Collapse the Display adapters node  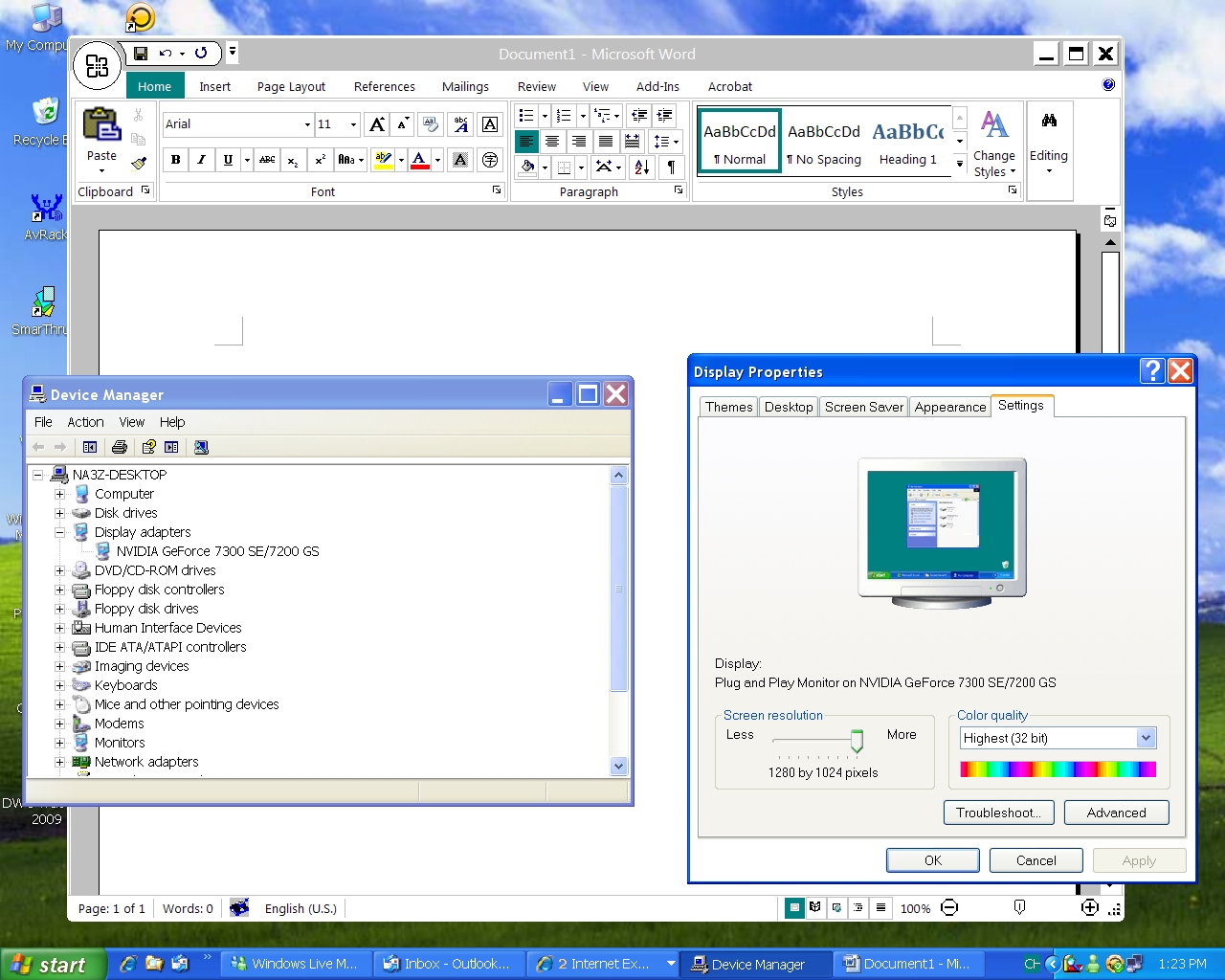(x=59, y=532)
